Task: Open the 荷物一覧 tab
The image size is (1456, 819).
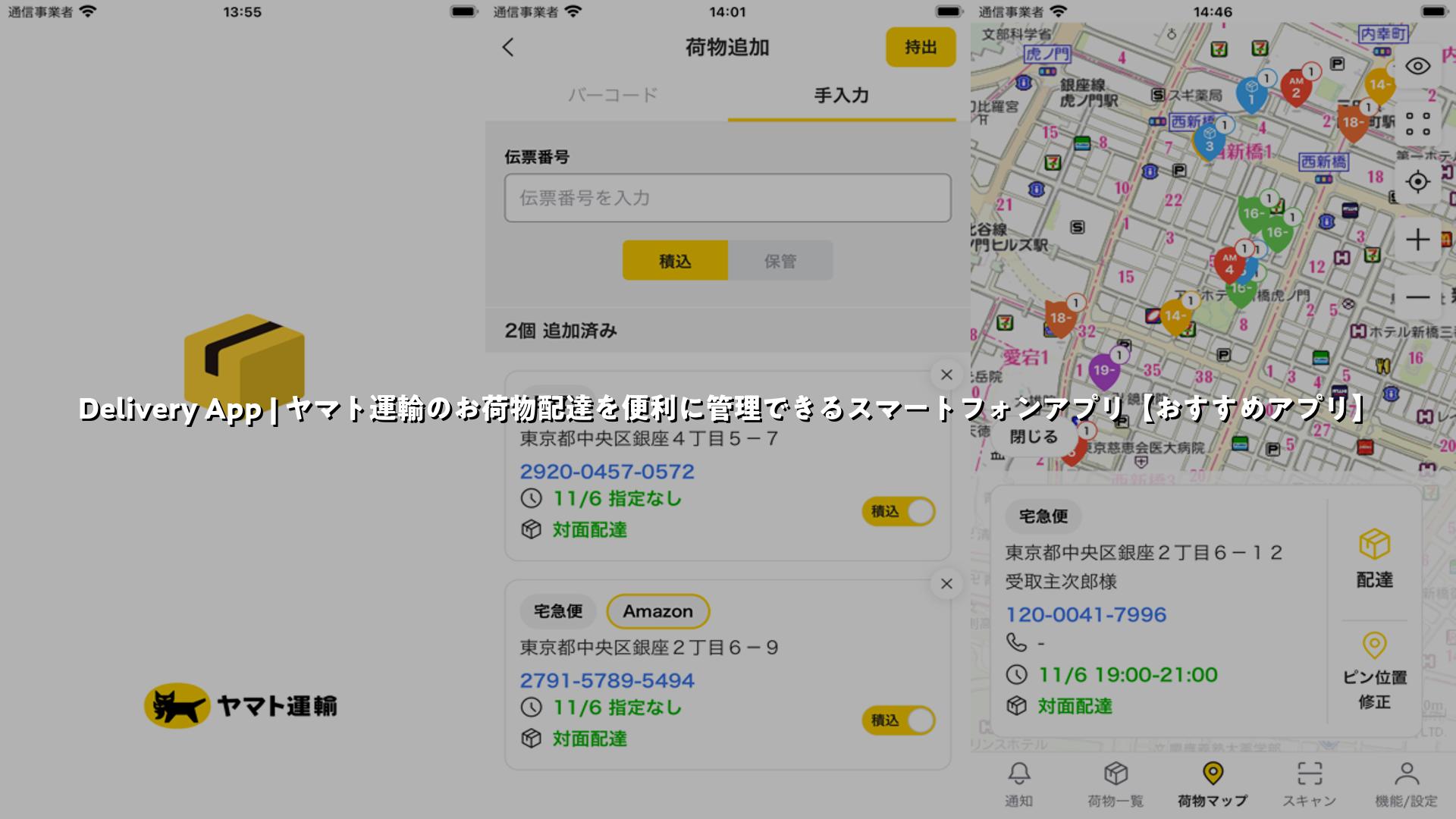Action: [x=1116, y=785]
